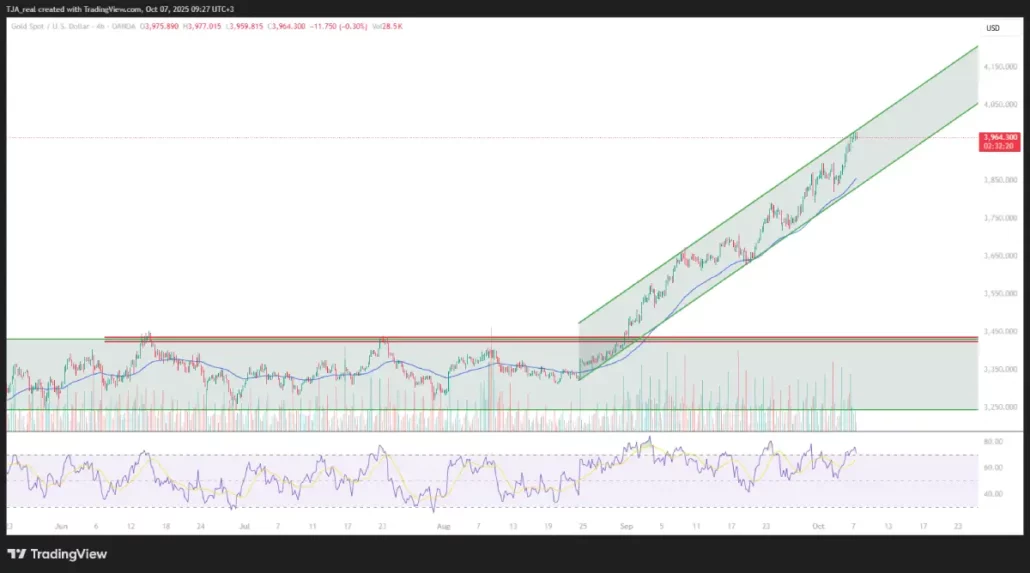Viewport: 1030px width, 573px height.
Task: Click the red current price label 3,964.300
Action: coord(1000,137)
